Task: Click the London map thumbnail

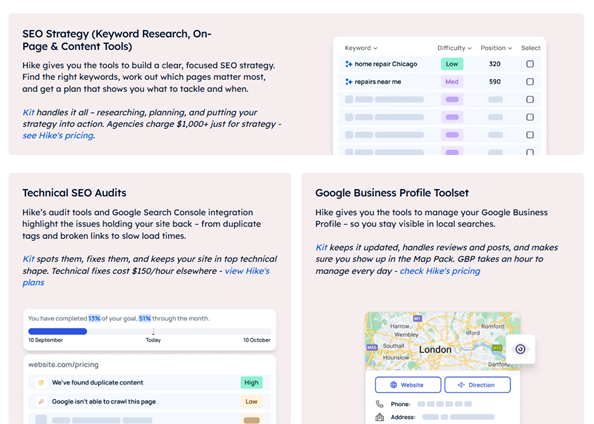Action: (x=442, y=341)
